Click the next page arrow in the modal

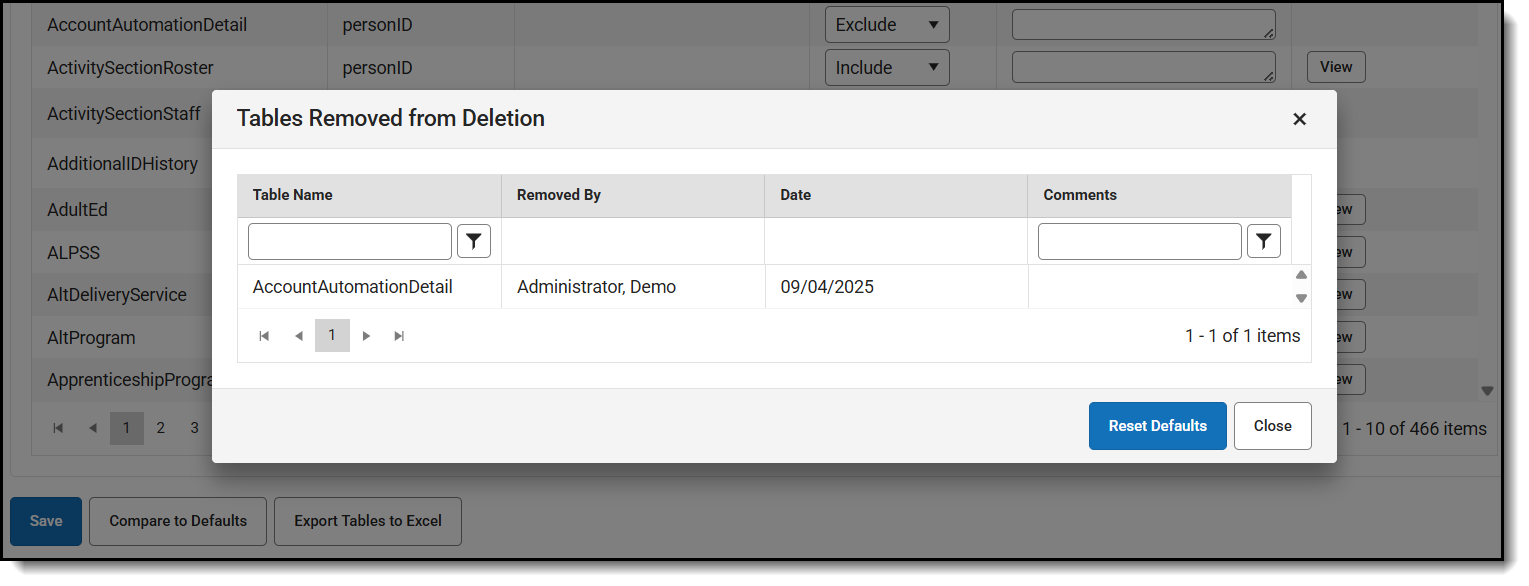point(366,335)
